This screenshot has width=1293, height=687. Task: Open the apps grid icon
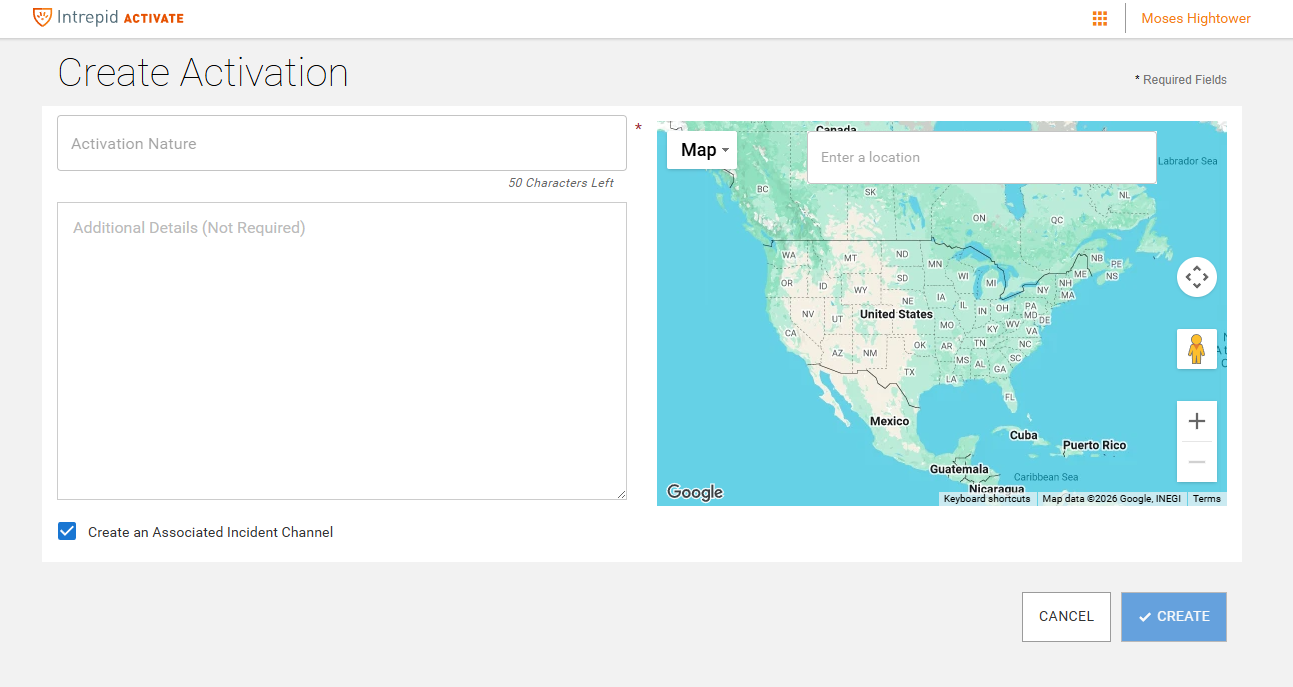[x=1100, y=18]
